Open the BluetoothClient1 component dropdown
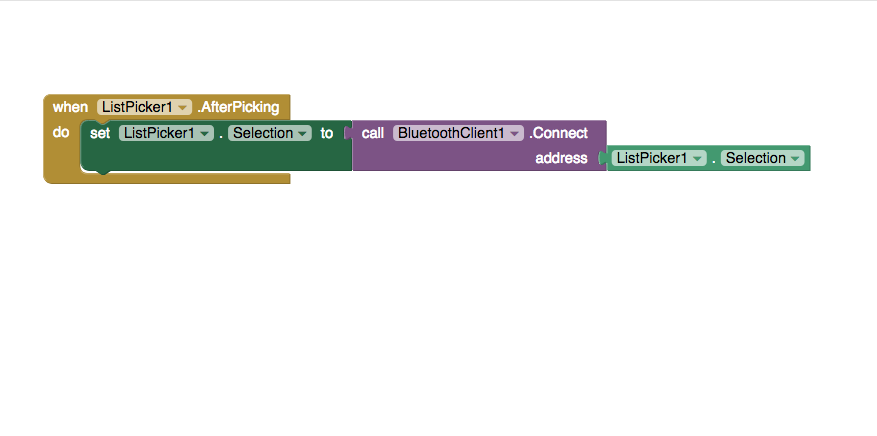The width and height of the screenshot is (877, 436). [x=458, y=133]
